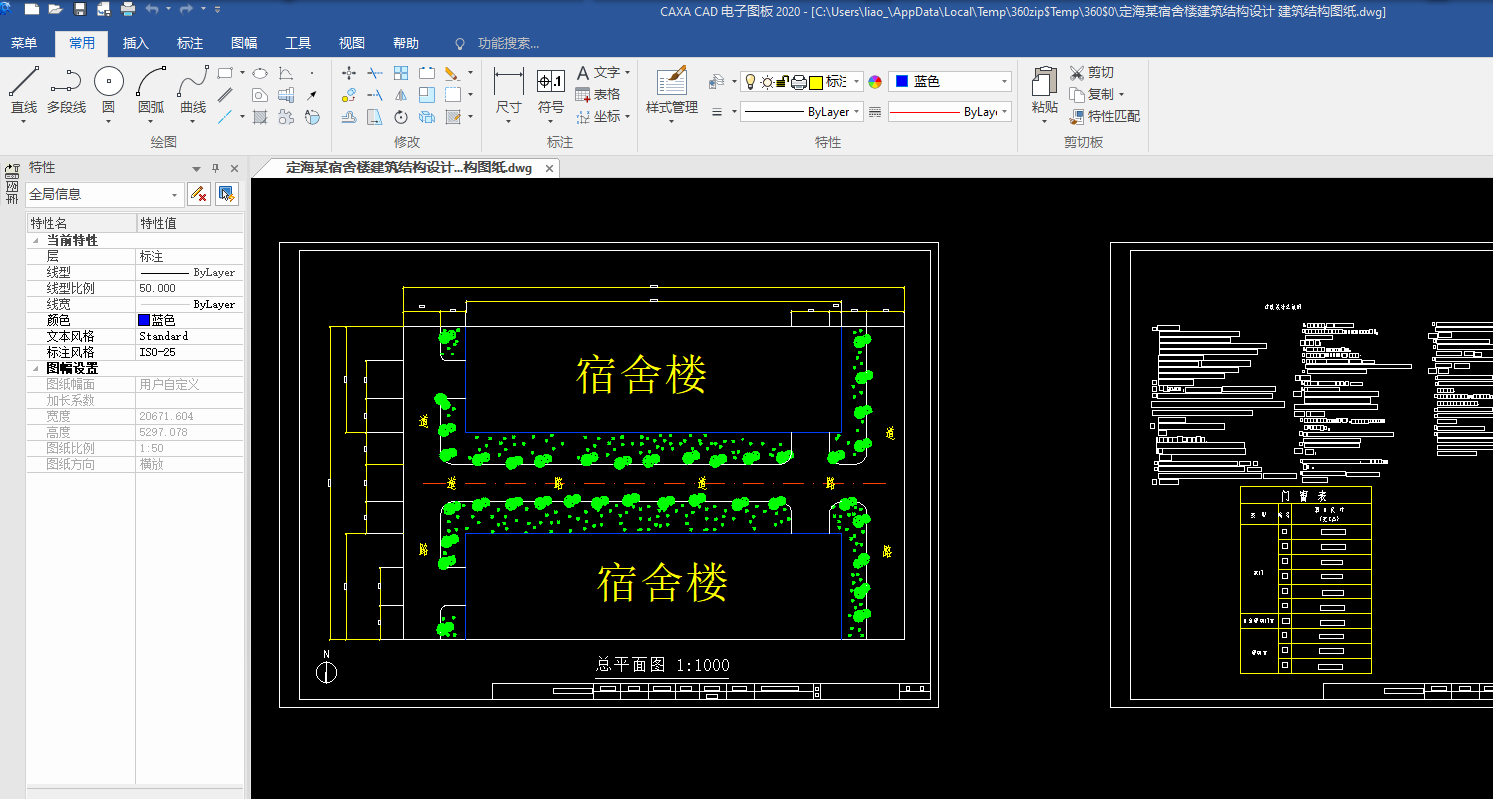1493x799 pixels.
Task: Click the 标注风格 value ISO-25
Action: click(x=190, y=353)
